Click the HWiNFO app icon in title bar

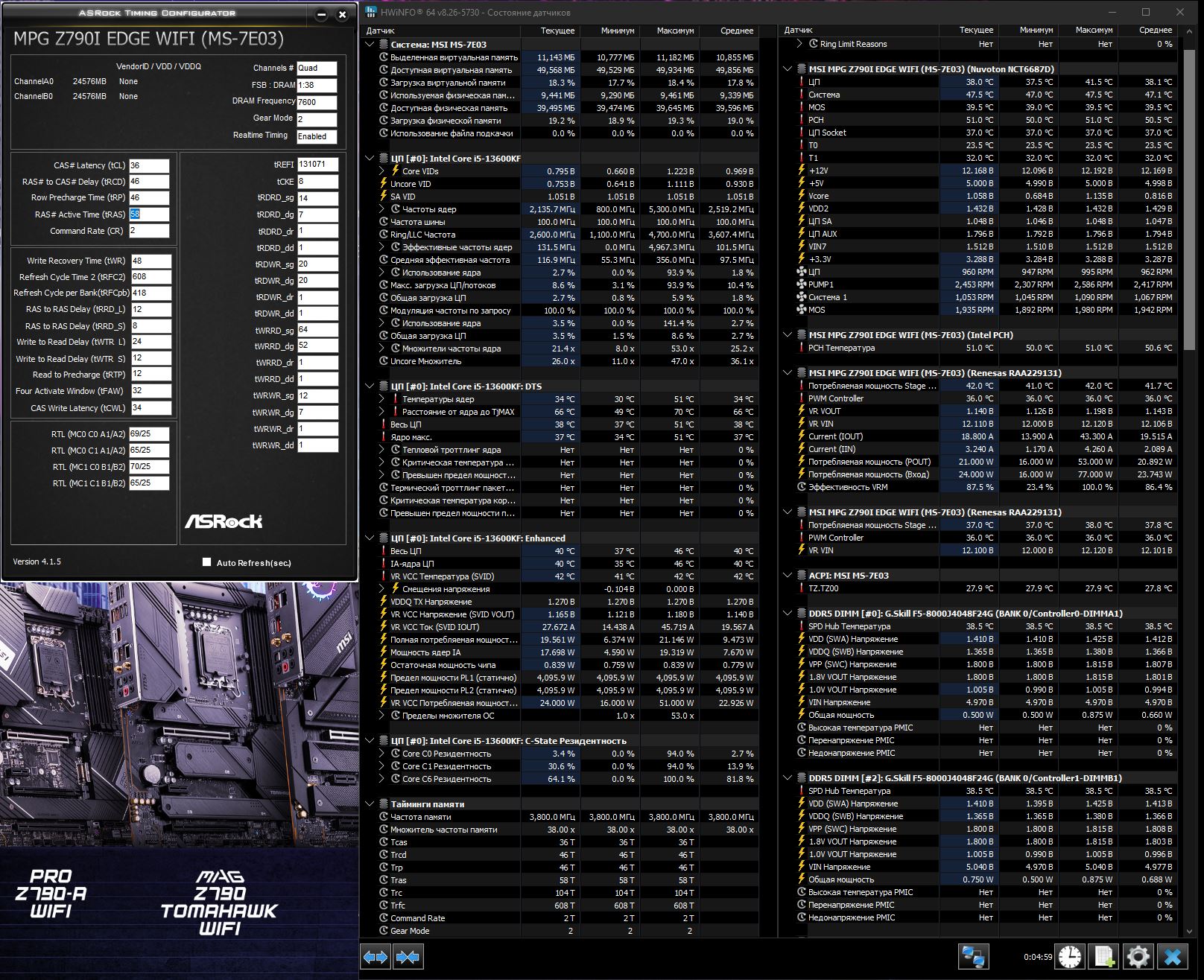point(371,13)
